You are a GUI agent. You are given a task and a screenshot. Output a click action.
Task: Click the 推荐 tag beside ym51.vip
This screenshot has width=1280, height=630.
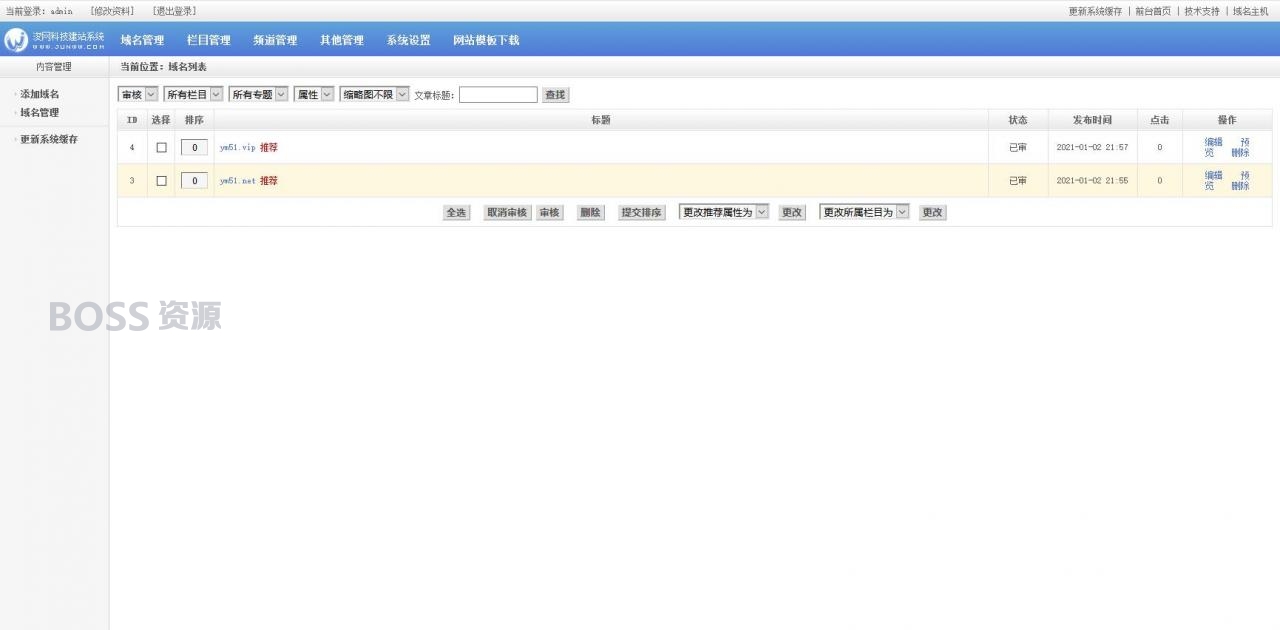coord(269,147)
